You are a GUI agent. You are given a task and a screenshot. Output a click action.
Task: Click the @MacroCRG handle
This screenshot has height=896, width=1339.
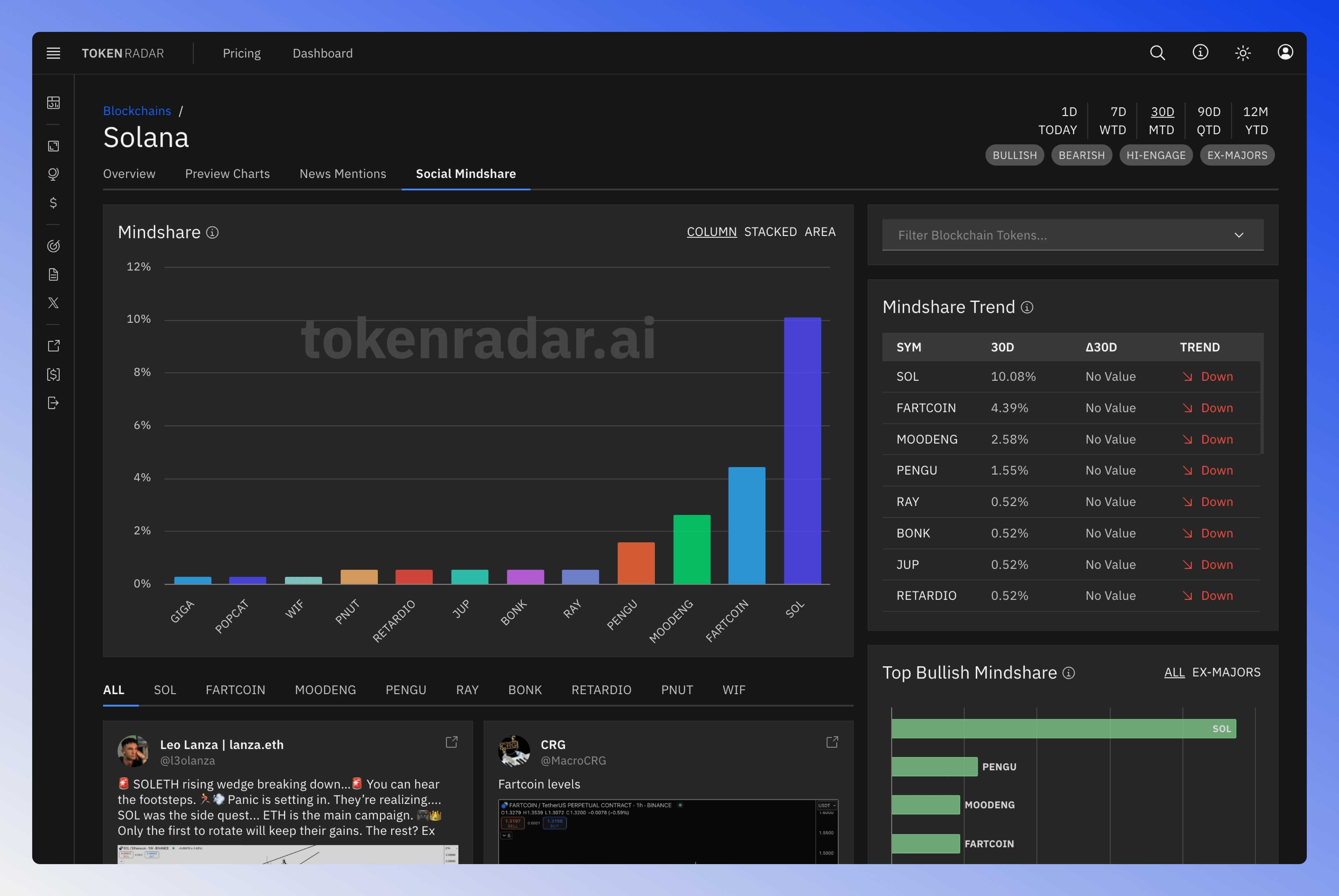click(574, 760)
